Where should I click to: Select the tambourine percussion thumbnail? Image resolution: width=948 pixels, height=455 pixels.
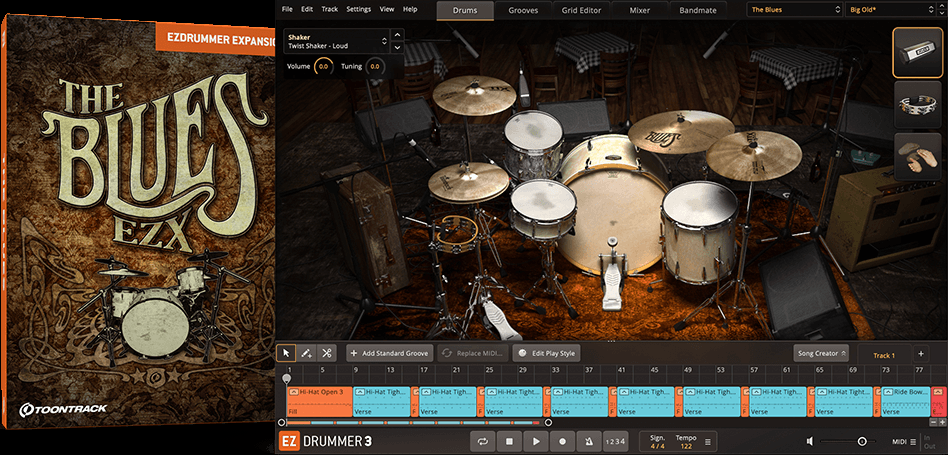click(x=917, y=105)
